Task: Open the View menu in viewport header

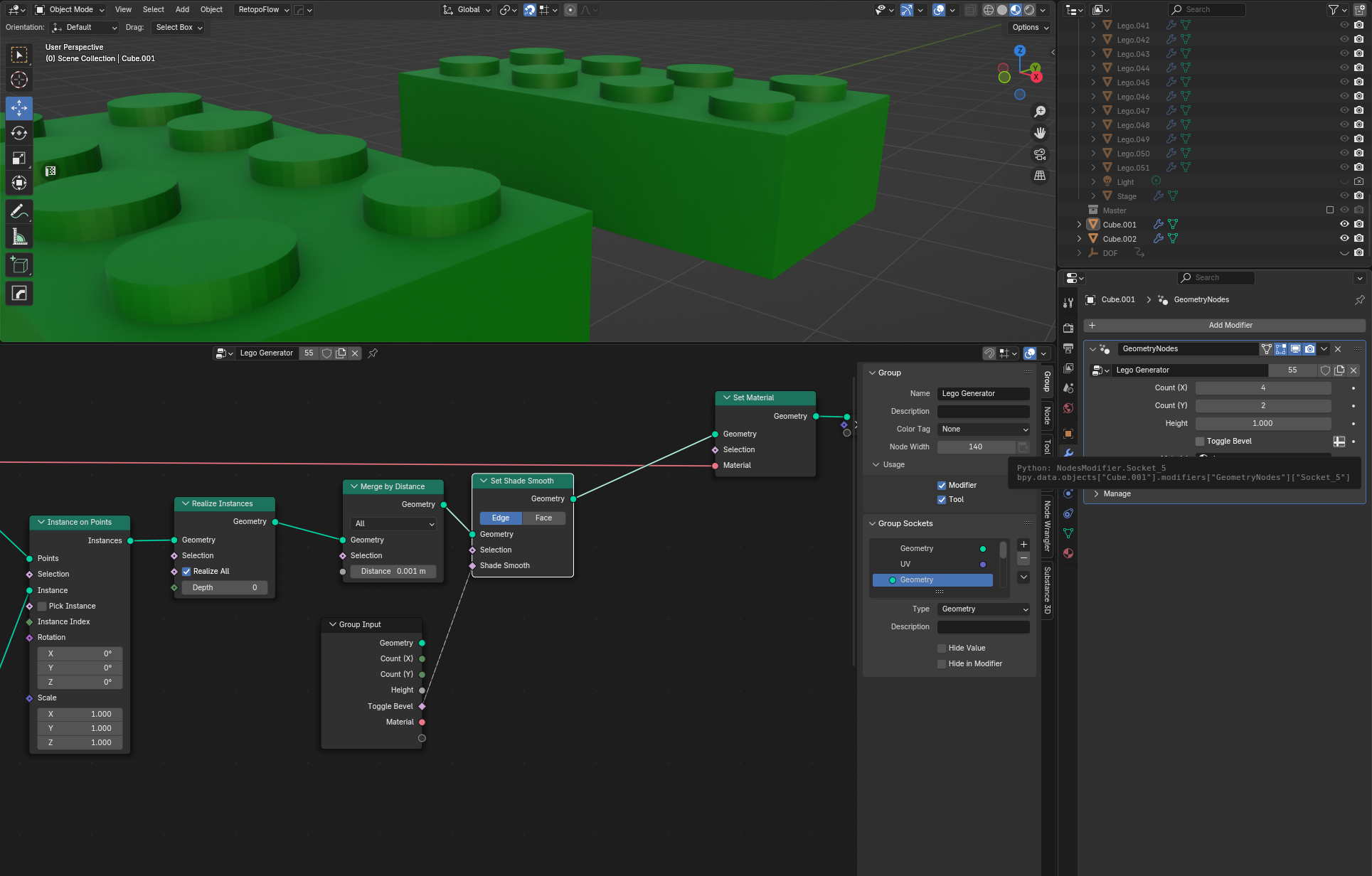Action: click(x=123, y=10)
